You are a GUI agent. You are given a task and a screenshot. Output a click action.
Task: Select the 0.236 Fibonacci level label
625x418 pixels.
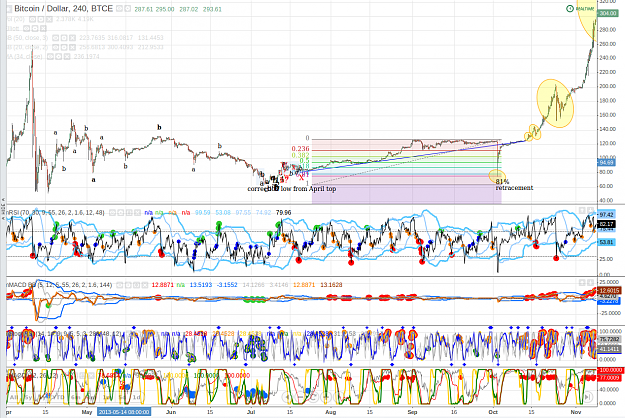[300, 149]
